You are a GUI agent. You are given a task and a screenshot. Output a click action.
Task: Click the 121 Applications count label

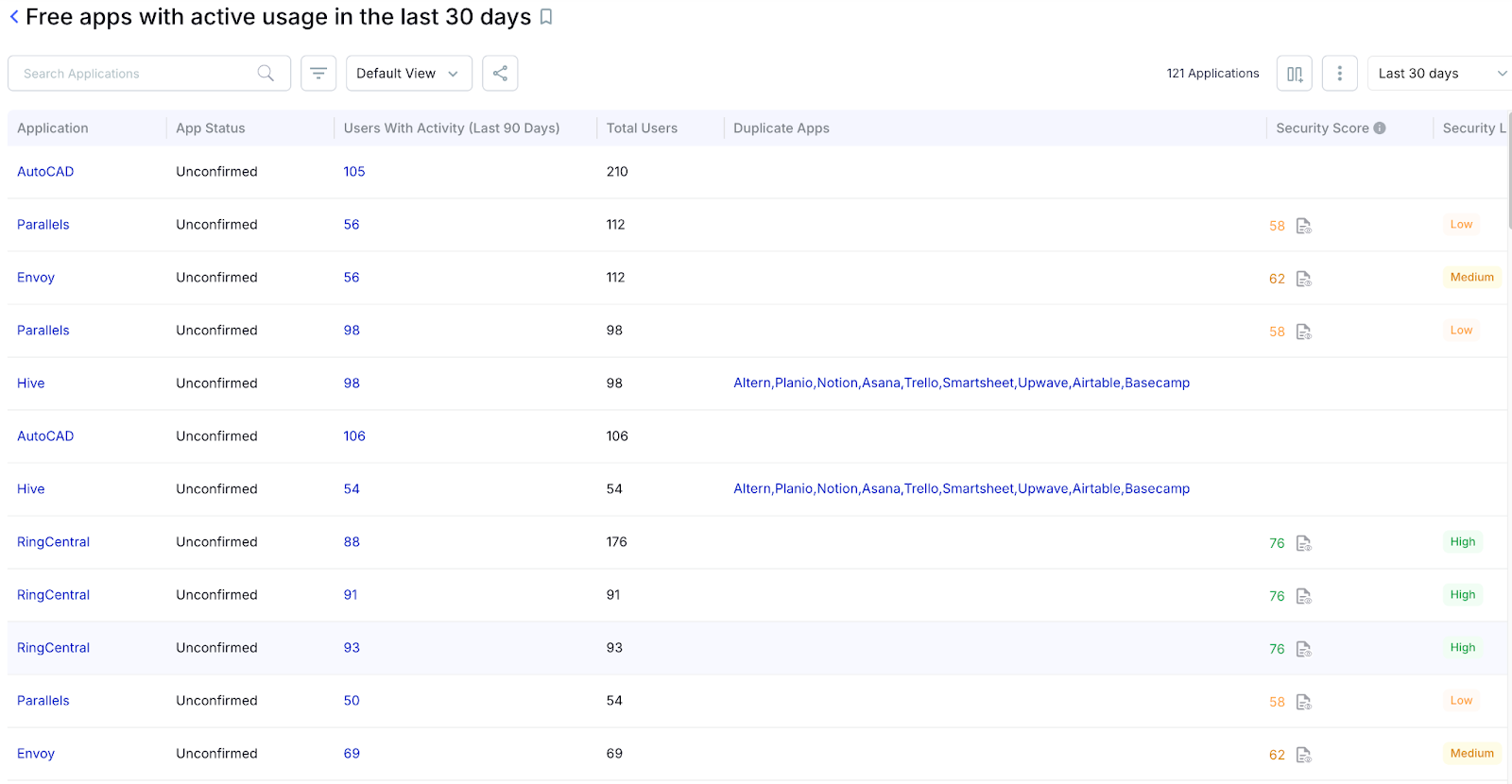click(1212, 74)
